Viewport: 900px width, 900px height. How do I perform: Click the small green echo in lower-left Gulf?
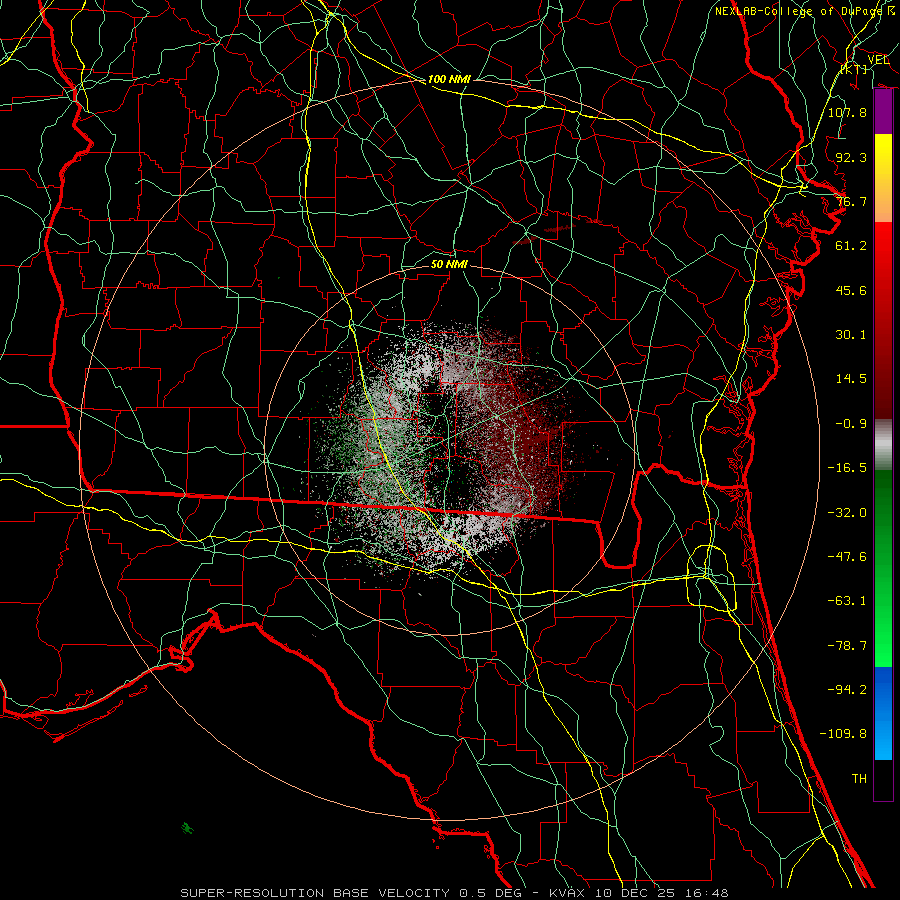click(x=187, y=828)
